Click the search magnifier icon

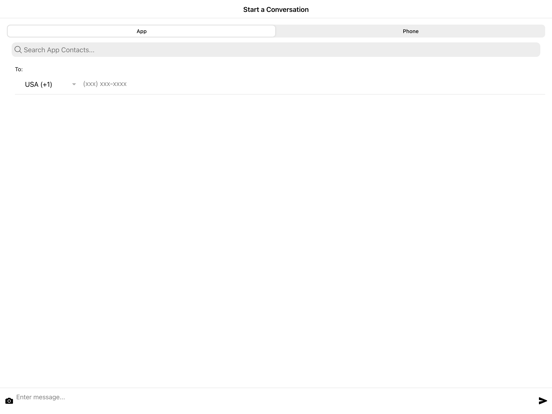point(18,50)
